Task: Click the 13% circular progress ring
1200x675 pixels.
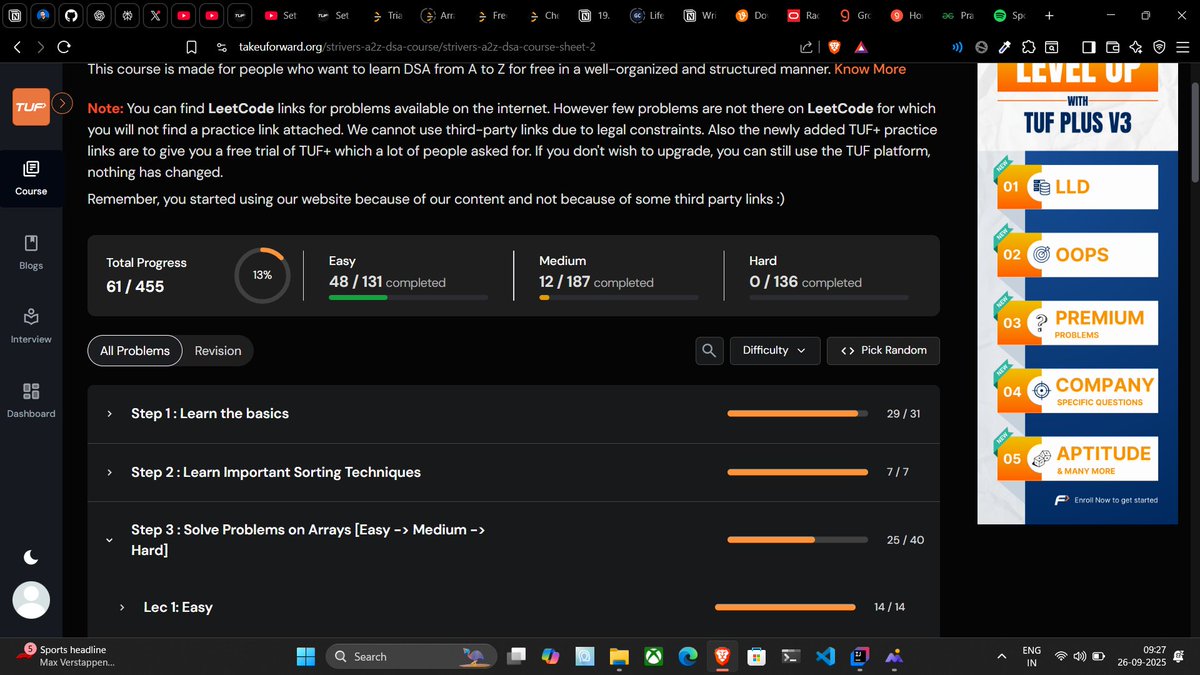Action: point(262,275)
